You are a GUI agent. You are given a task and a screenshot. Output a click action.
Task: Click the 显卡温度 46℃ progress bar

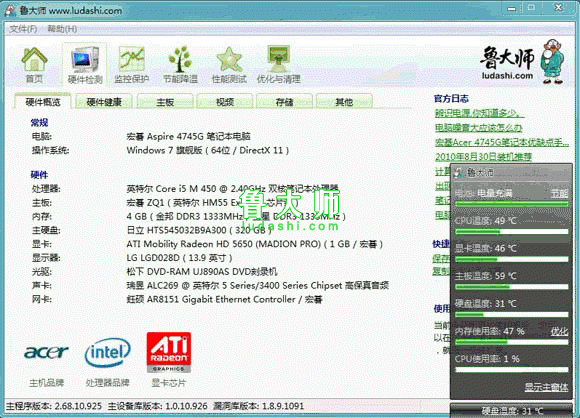point(512,260)
